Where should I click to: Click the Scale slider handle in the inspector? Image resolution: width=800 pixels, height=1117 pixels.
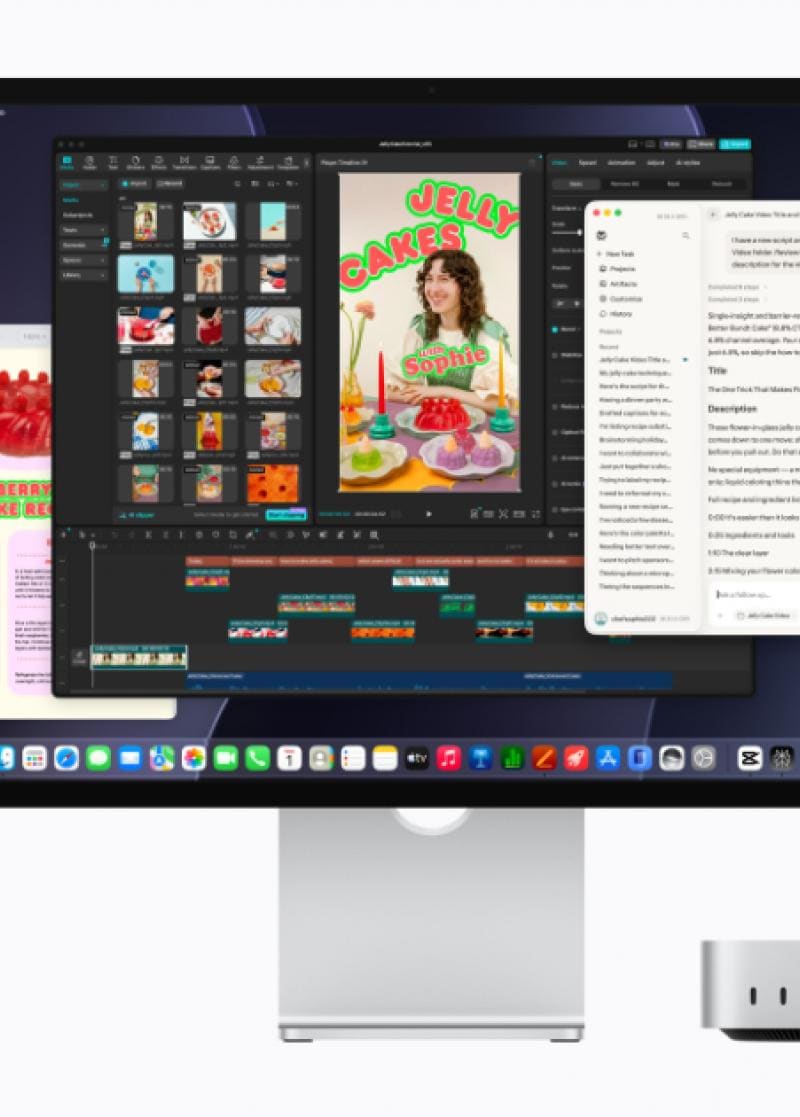tap(579, 233)
